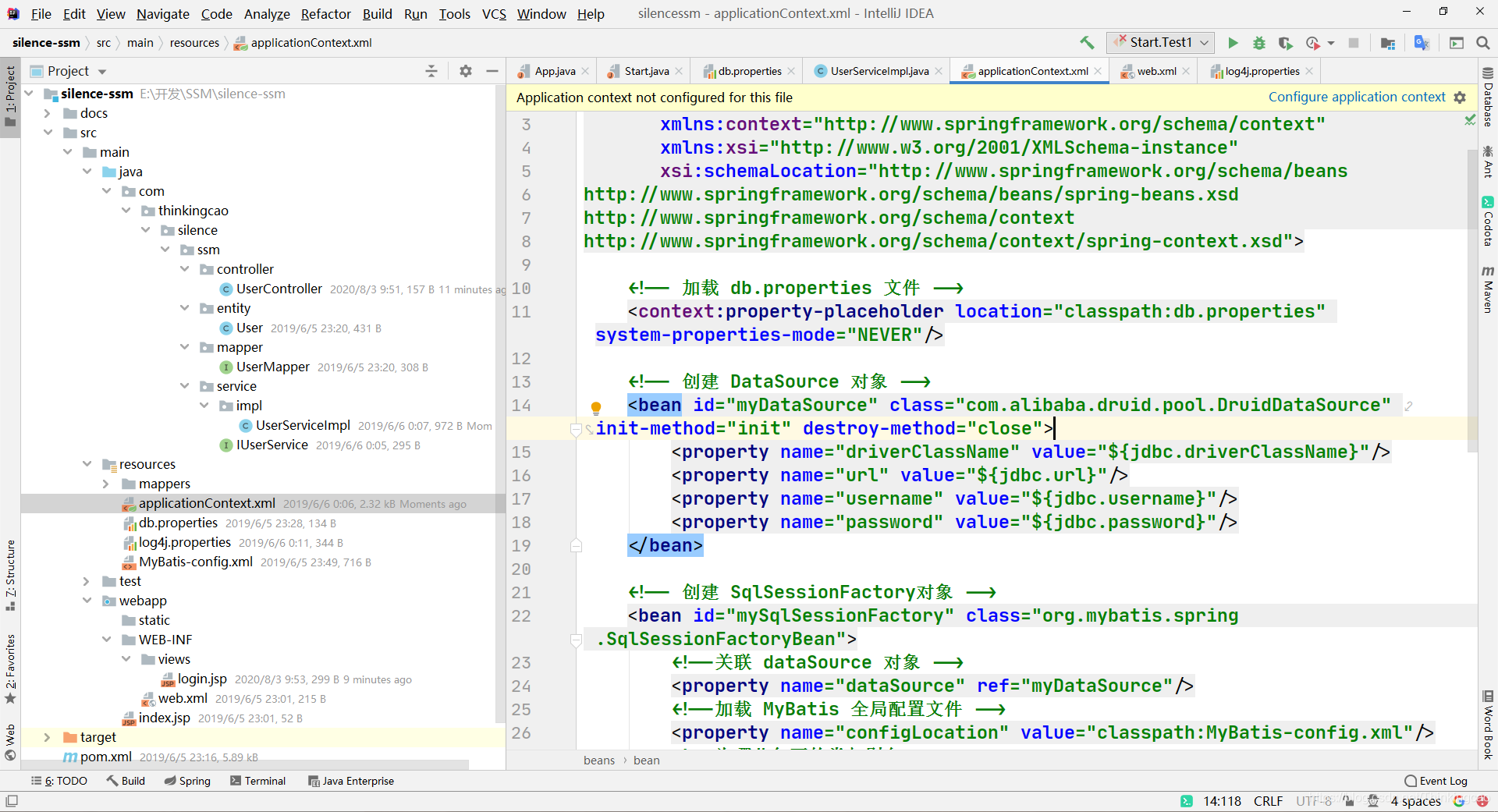Expand the target folder
Image resolution: width=1498 pixels, height=812 pixels.
coord(48,737)
